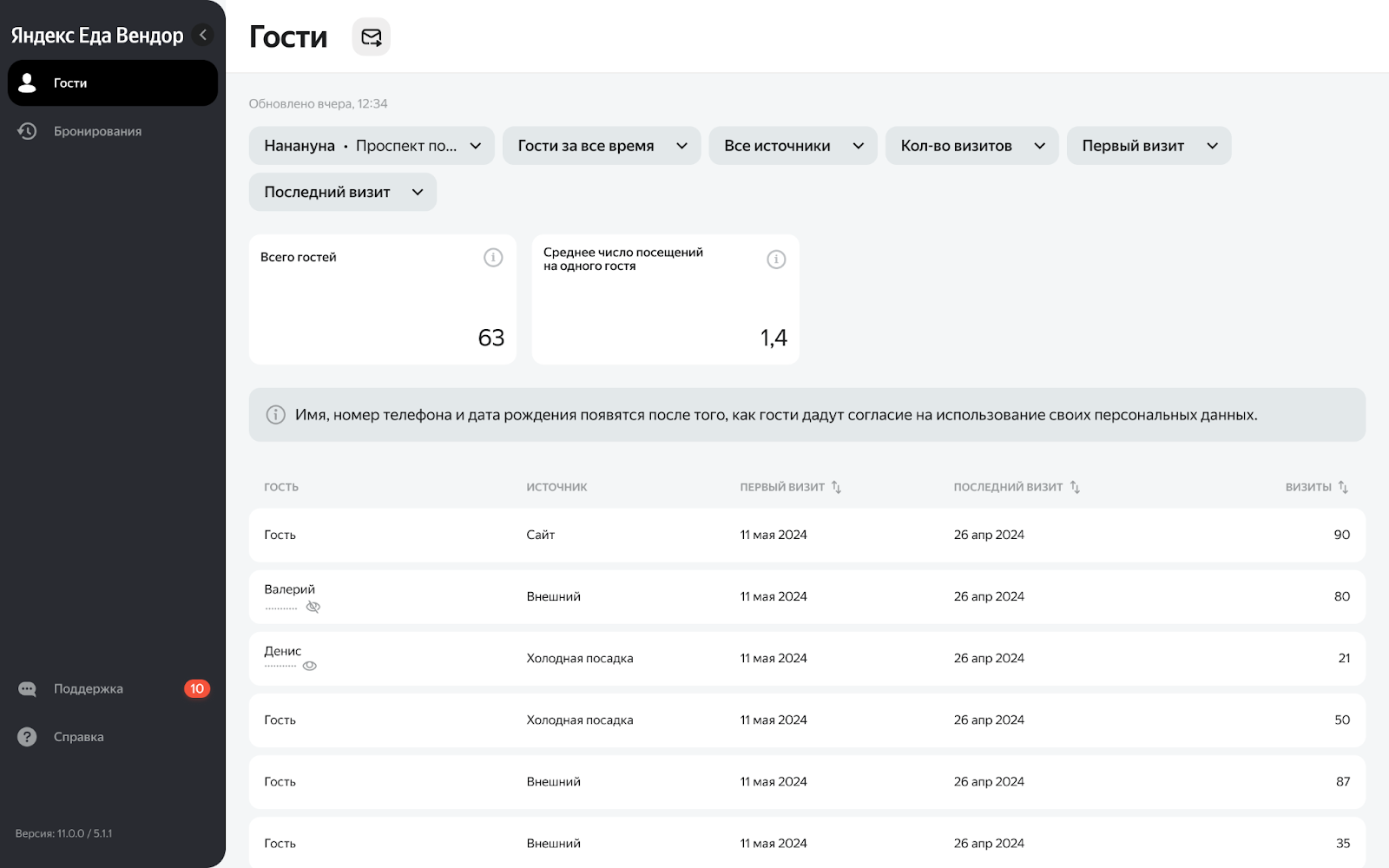Image resolution: width=1389 pixels, height=868 pixels.
Task: Click info icon on Среднее число посещений card
Action: click(x=776, y=260)
